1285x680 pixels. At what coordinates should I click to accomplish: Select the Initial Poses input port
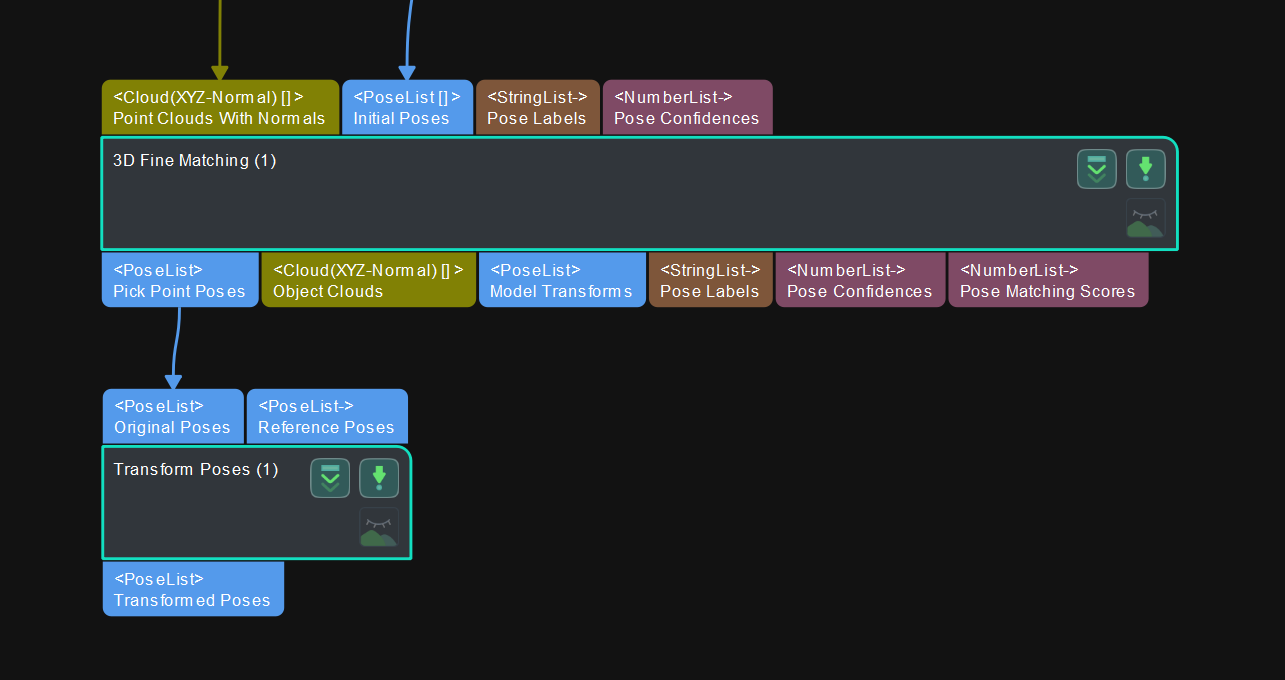(x=407, y=107)
